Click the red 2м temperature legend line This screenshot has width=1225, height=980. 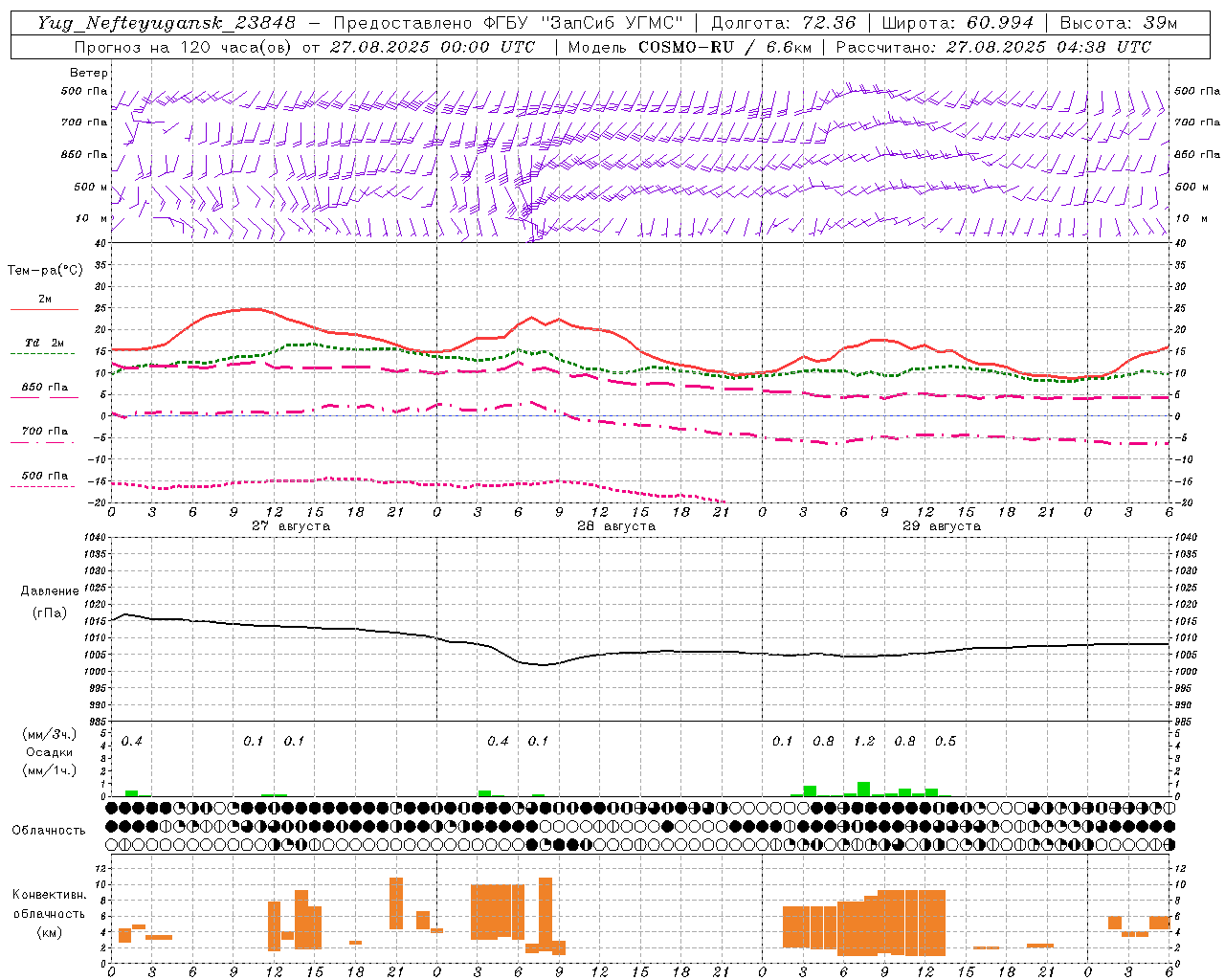pos(44,309)
